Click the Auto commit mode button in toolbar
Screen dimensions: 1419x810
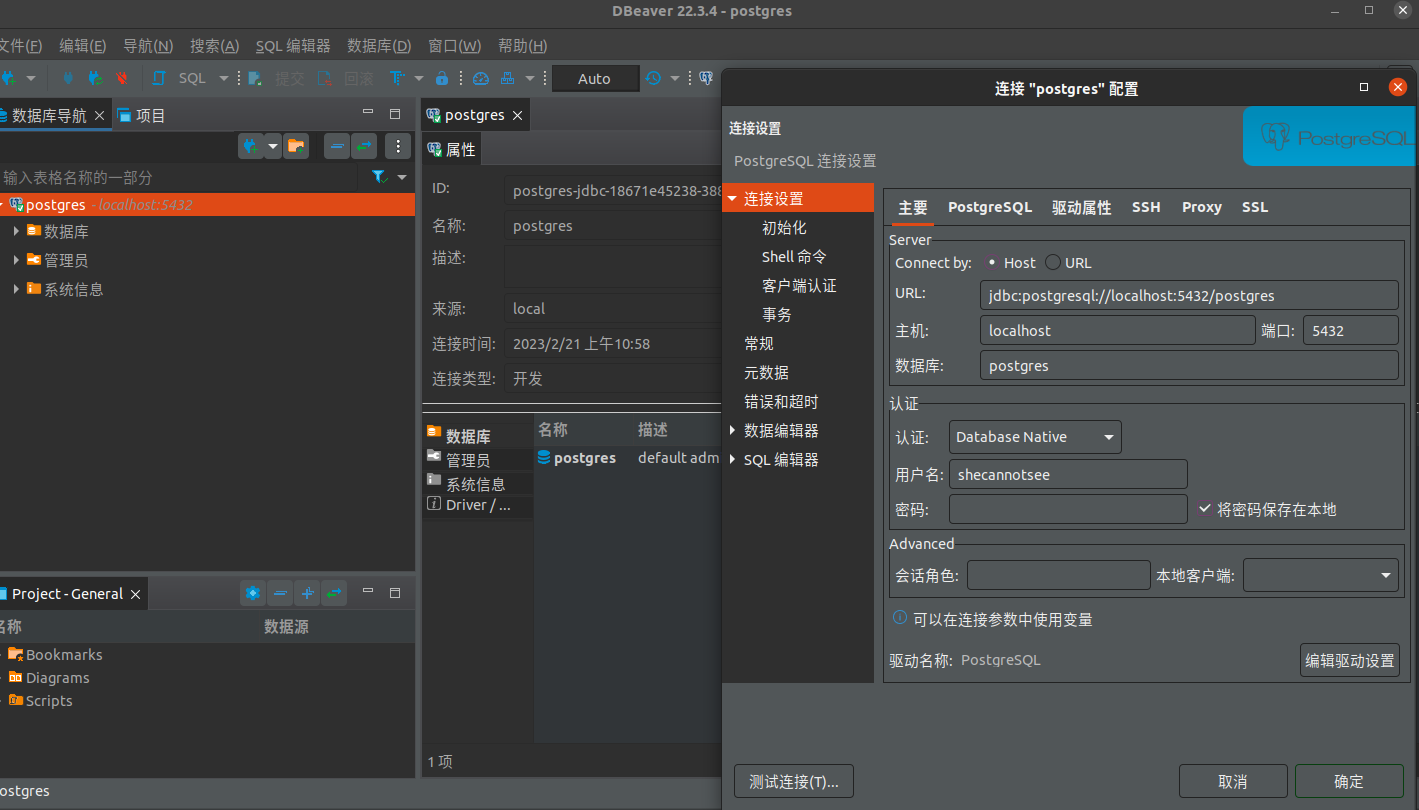coord(595,78)
